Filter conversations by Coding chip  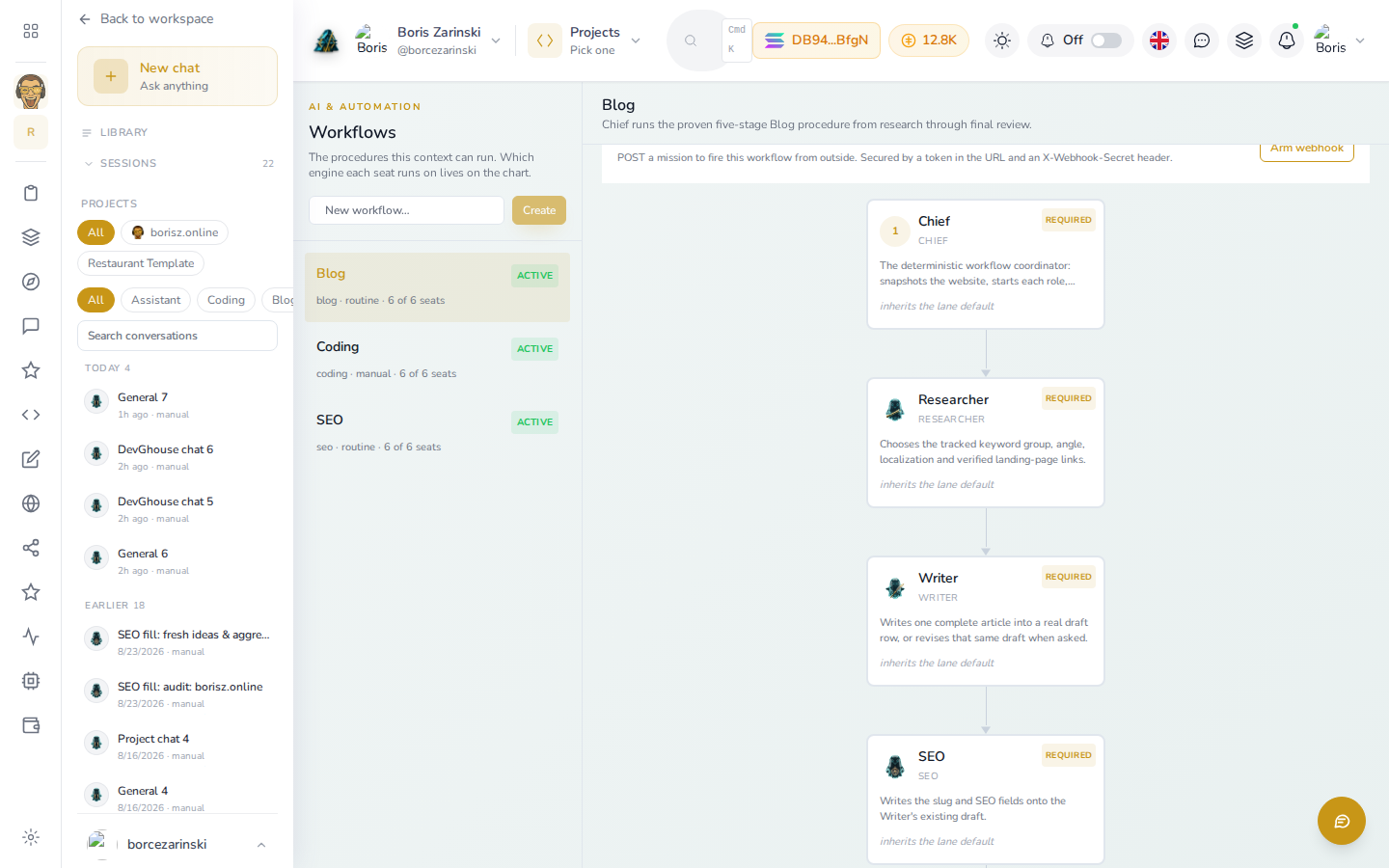(226, 300)
